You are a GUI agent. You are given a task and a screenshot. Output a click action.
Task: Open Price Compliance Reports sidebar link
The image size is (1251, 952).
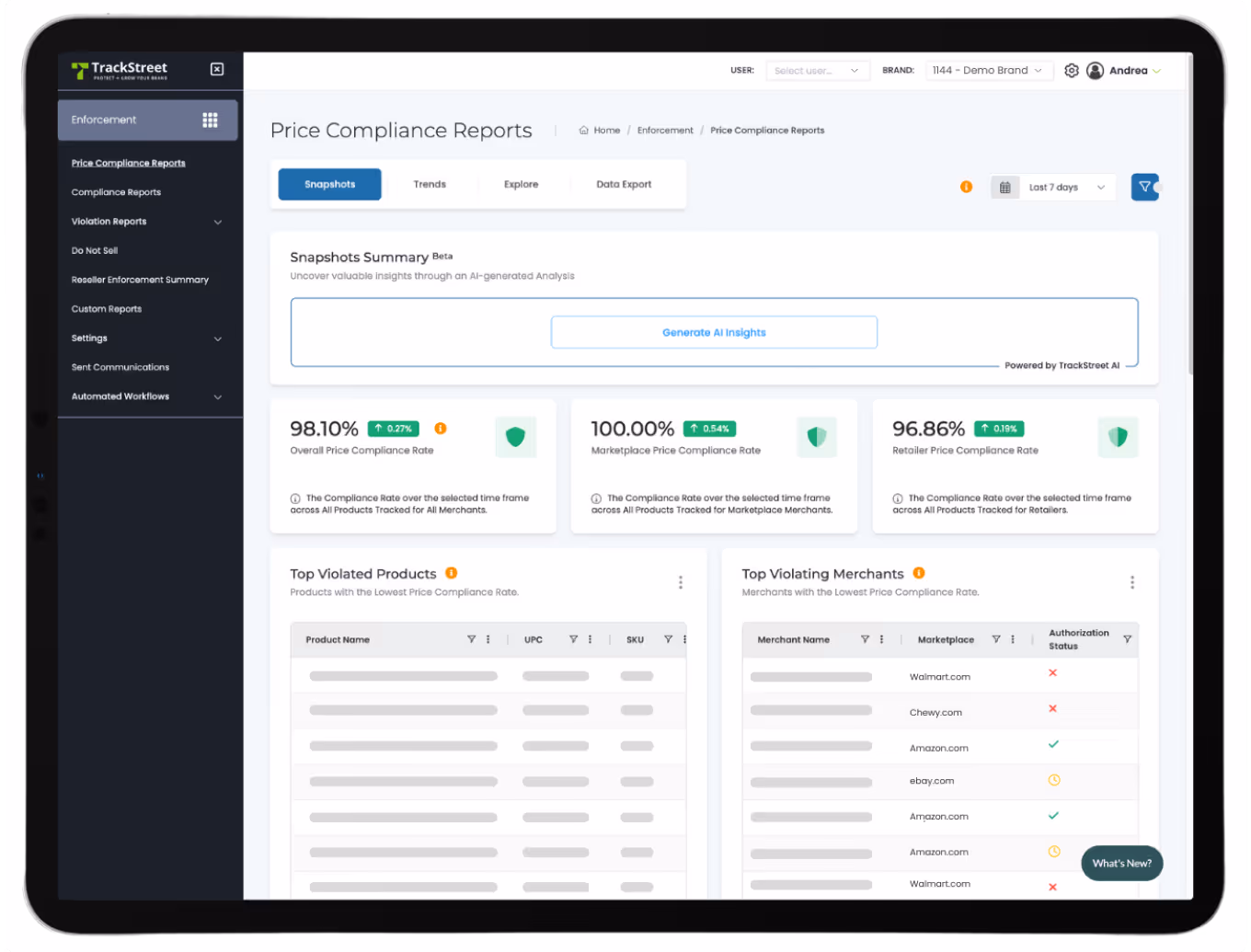[x=129, y=163]
